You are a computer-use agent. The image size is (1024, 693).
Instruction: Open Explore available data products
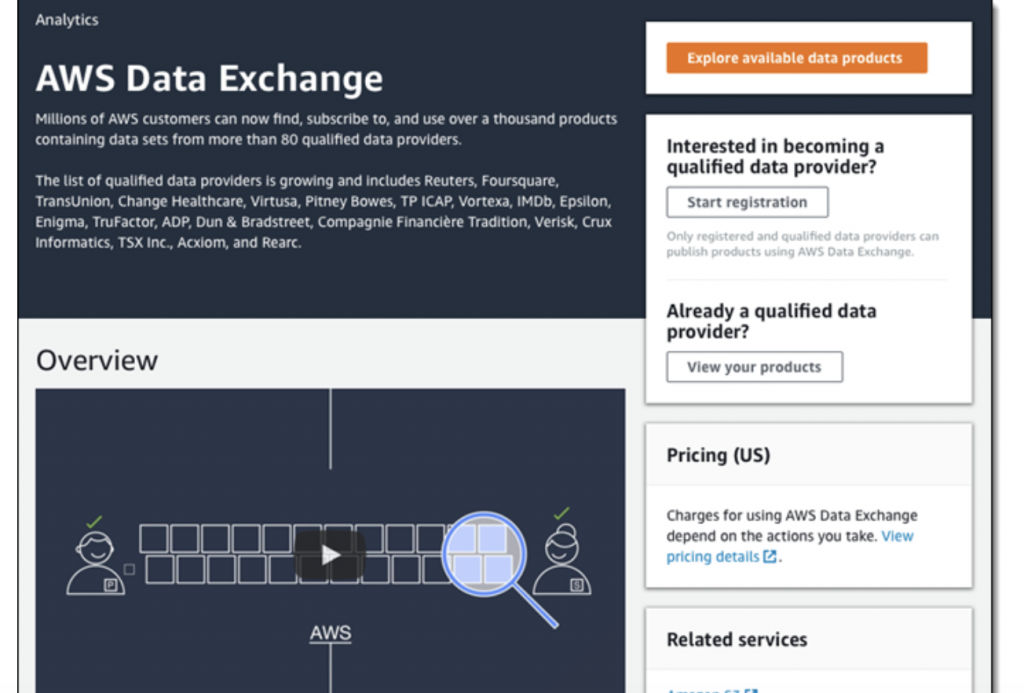pyautogui.click(x=796, y=58)
